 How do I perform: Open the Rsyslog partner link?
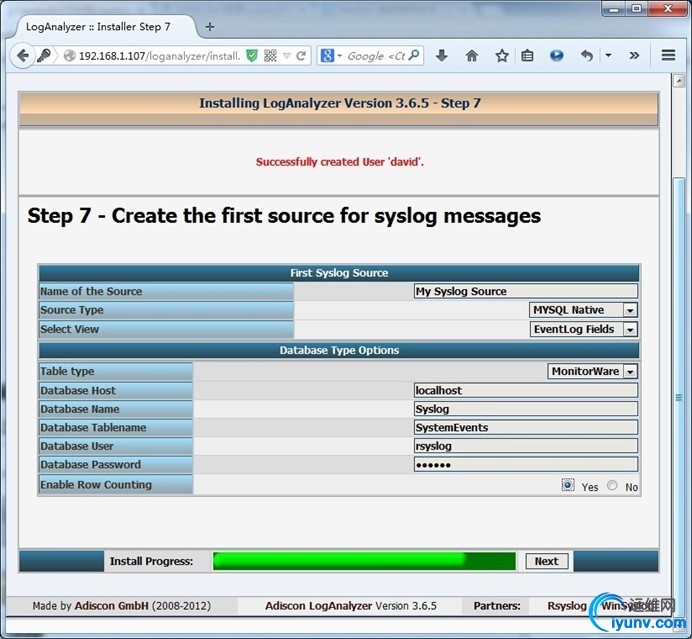coord(567,606)
